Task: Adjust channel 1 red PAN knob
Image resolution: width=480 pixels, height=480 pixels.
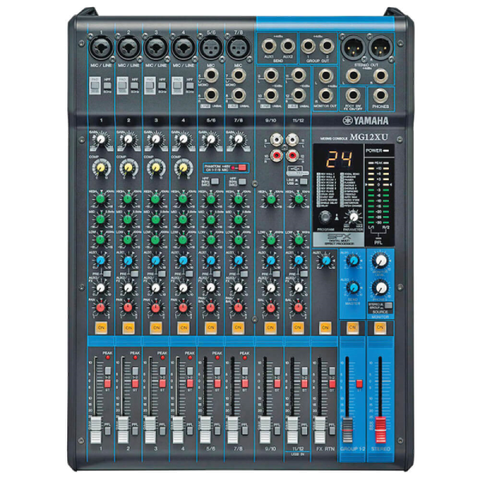Action: pos(101,308)
